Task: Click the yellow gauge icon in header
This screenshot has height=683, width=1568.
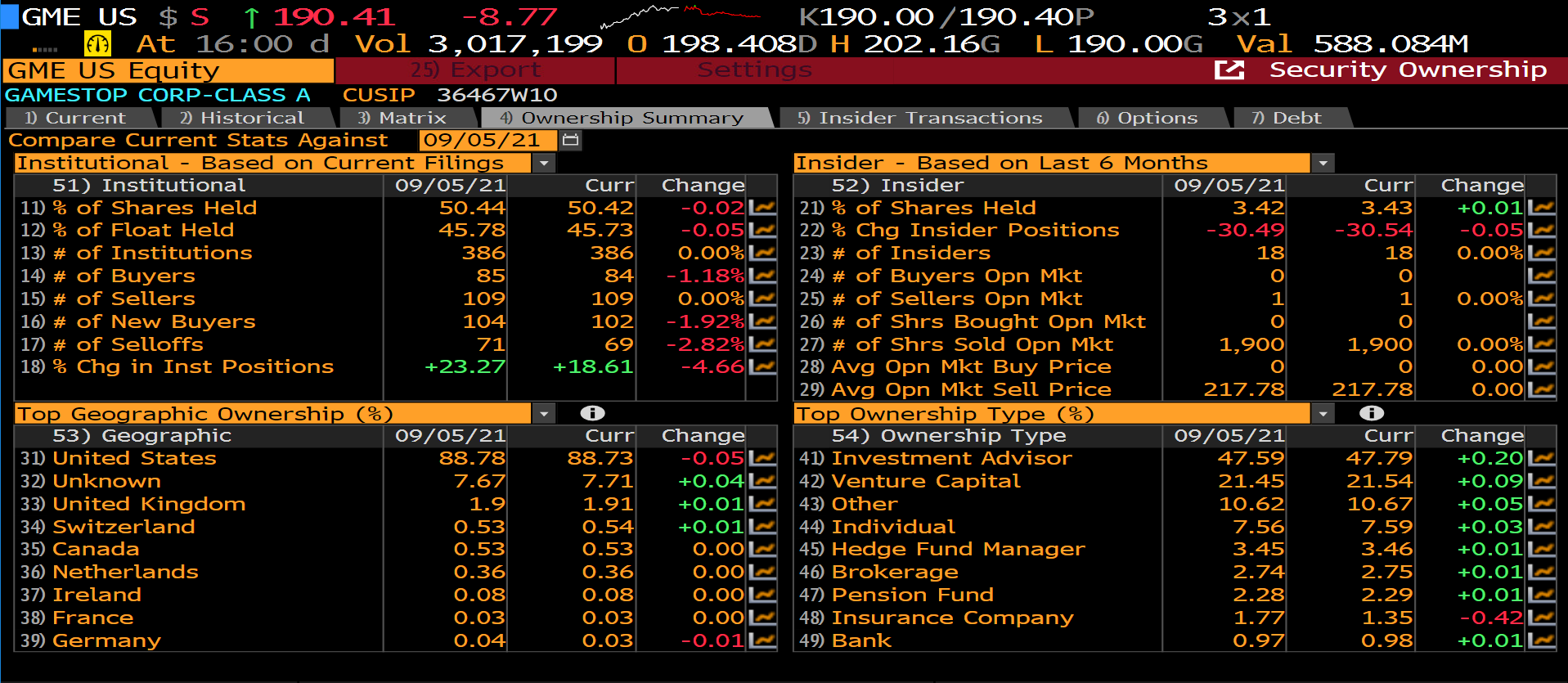Action: 98,43
